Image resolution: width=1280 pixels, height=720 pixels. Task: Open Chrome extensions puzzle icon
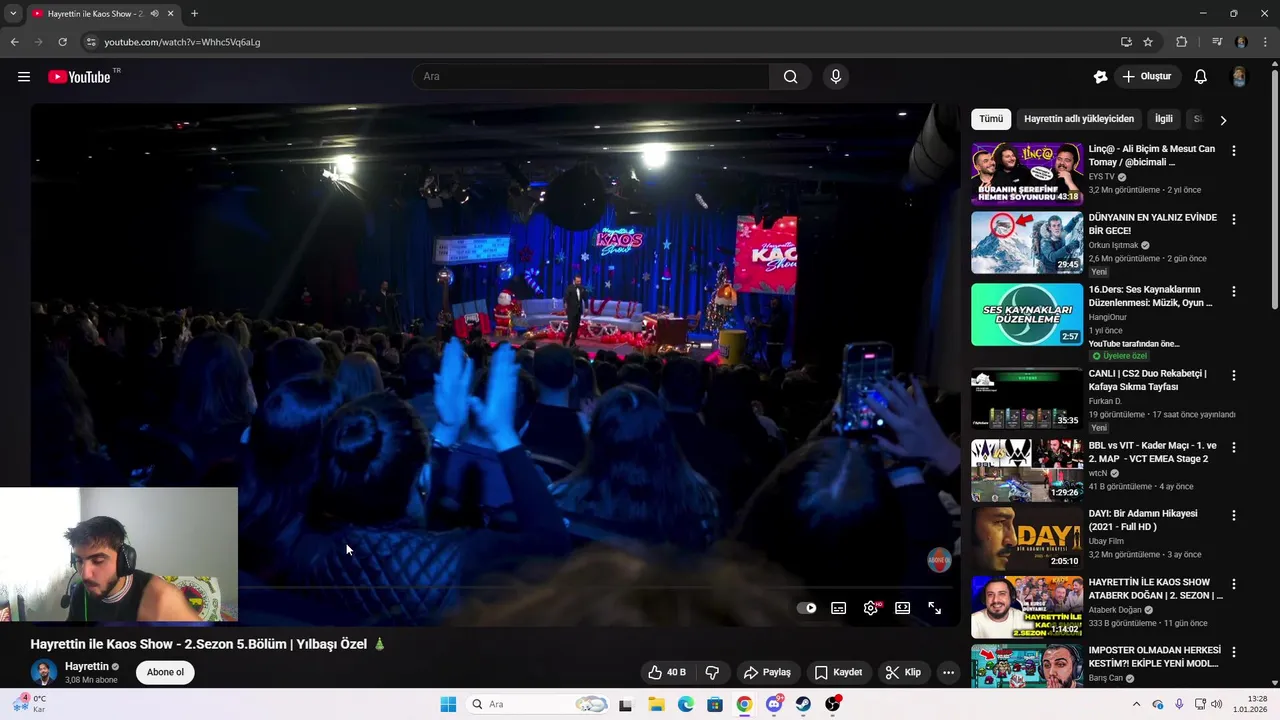tap(1182, 42)
